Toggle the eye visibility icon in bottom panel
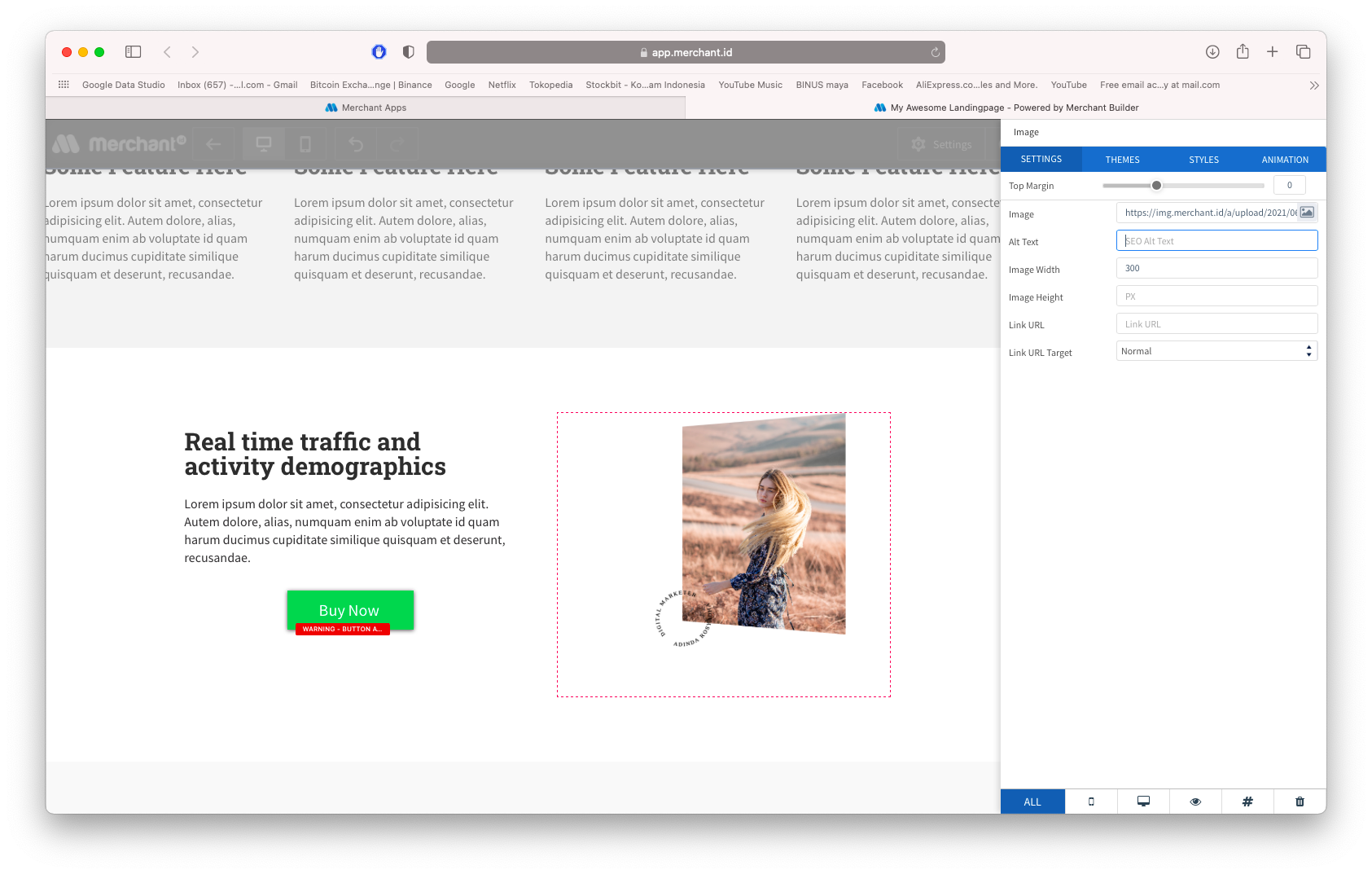 click(1195, 802)
